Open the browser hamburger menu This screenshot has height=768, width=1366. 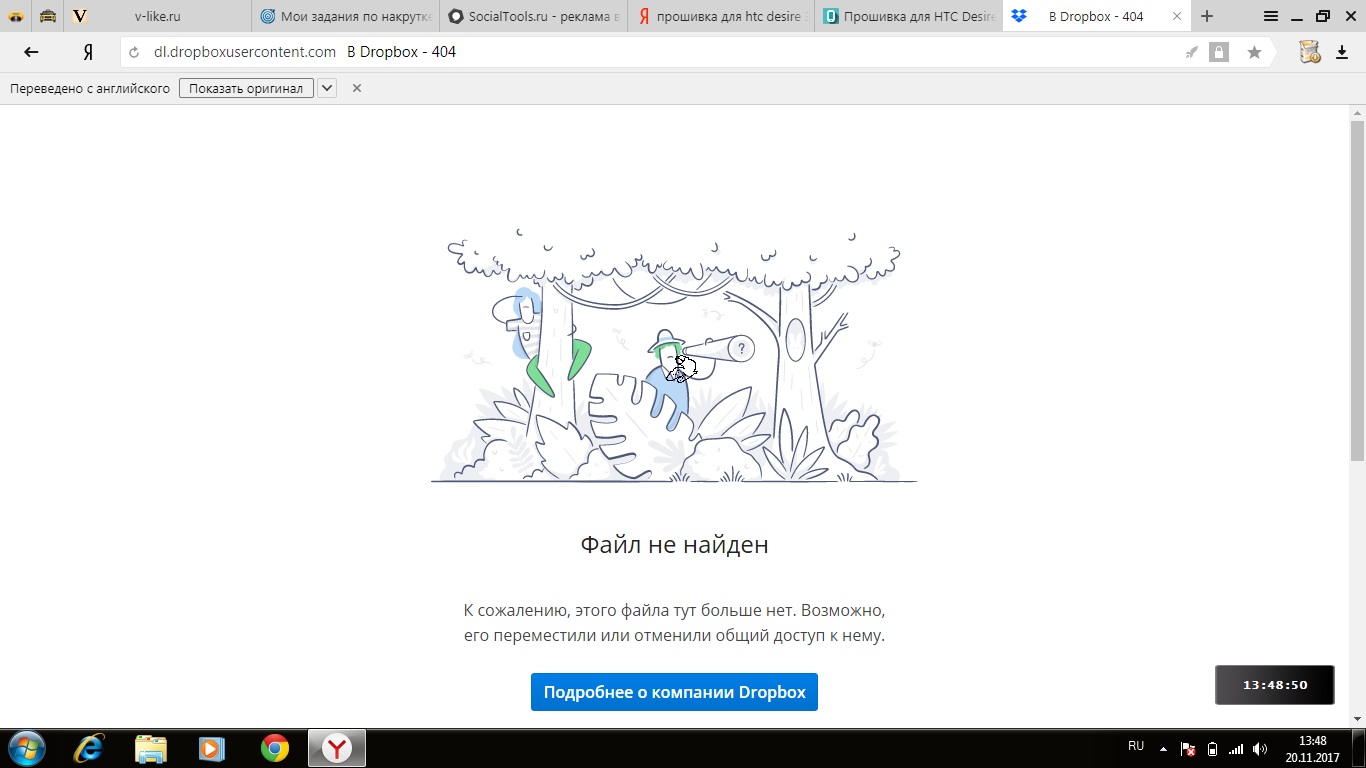pos(1271,16)
